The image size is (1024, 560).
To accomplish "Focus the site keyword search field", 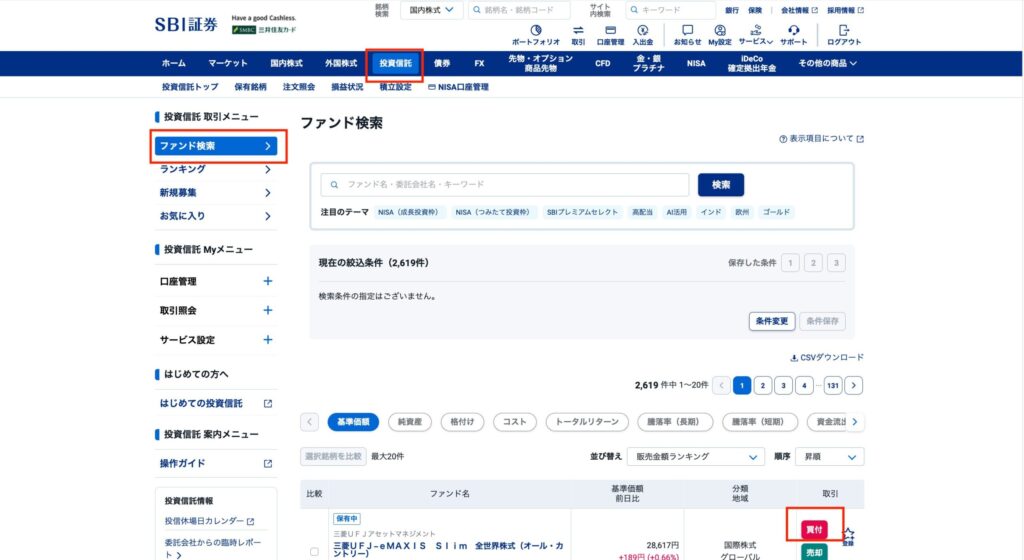I will tap(670, 10).
